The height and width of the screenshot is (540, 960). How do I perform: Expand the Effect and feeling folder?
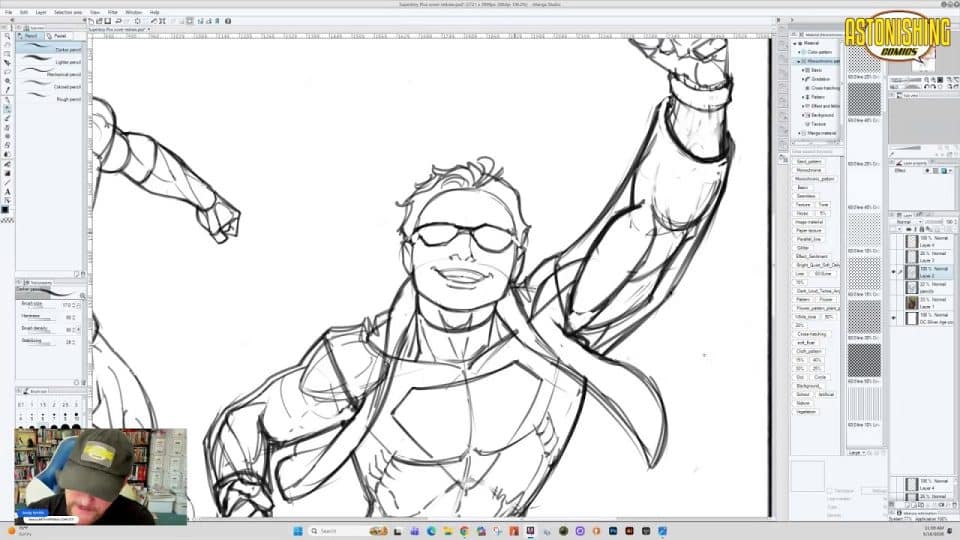[x=803, y=106]
